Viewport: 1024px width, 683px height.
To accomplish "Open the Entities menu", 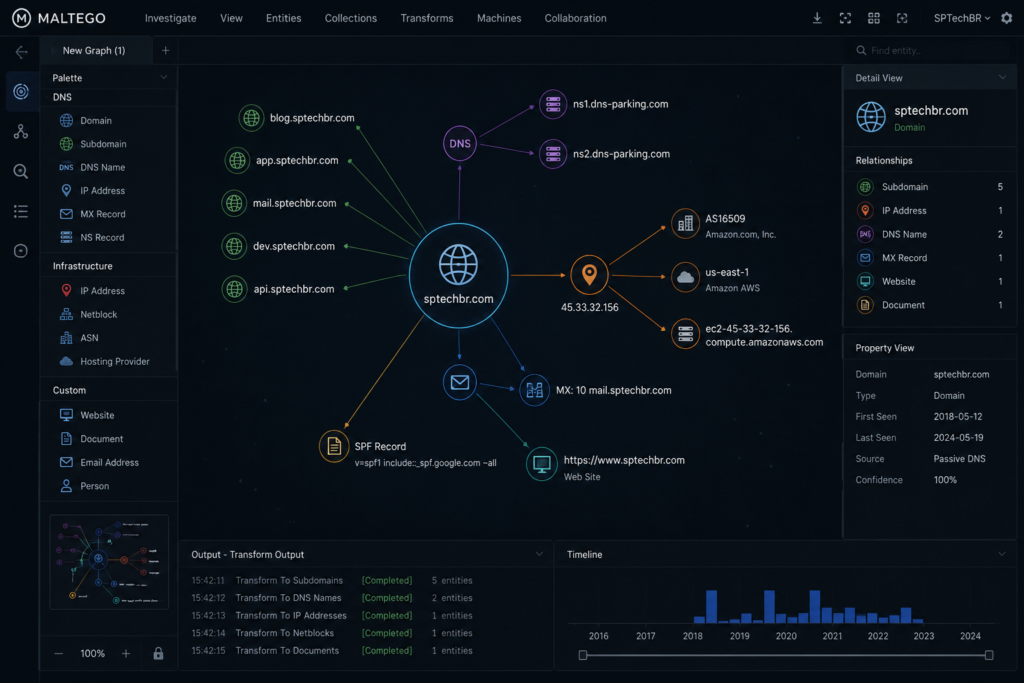I will coord(283,18).
